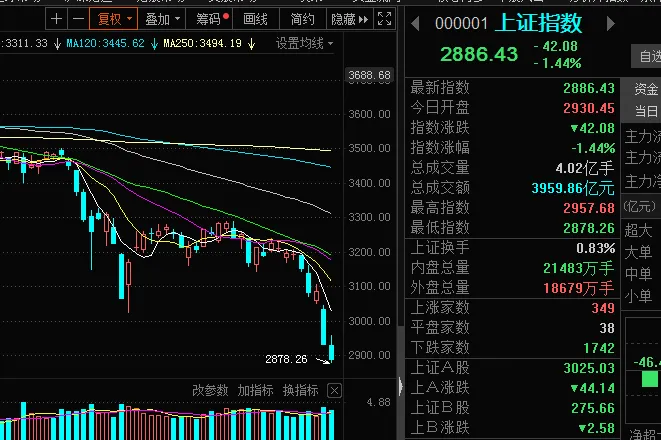Click the 4.88 volume axis label

click(378, 402)
